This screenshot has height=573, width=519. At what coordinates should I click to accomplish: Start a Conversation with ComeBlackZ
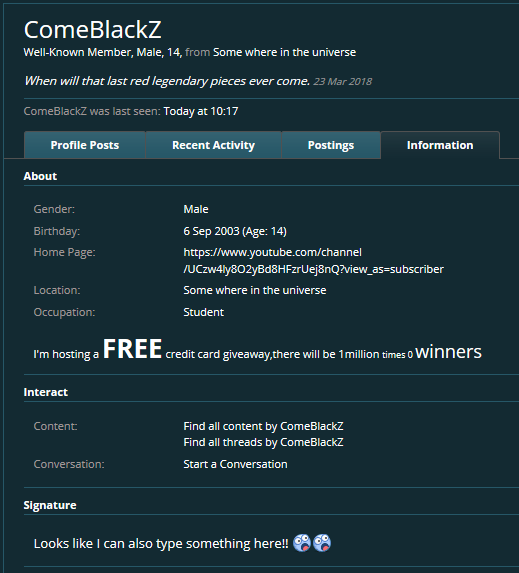pos(235,464)
